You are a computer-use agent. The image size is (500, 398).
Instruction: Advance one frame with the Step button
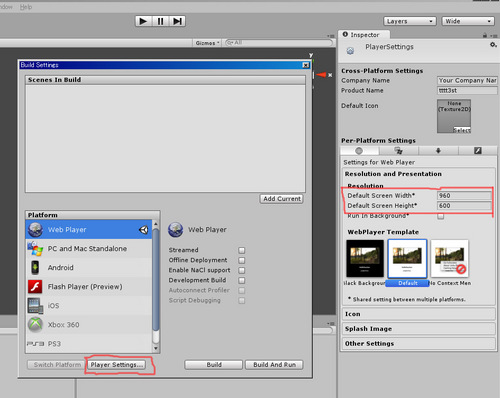click(177, 21)
